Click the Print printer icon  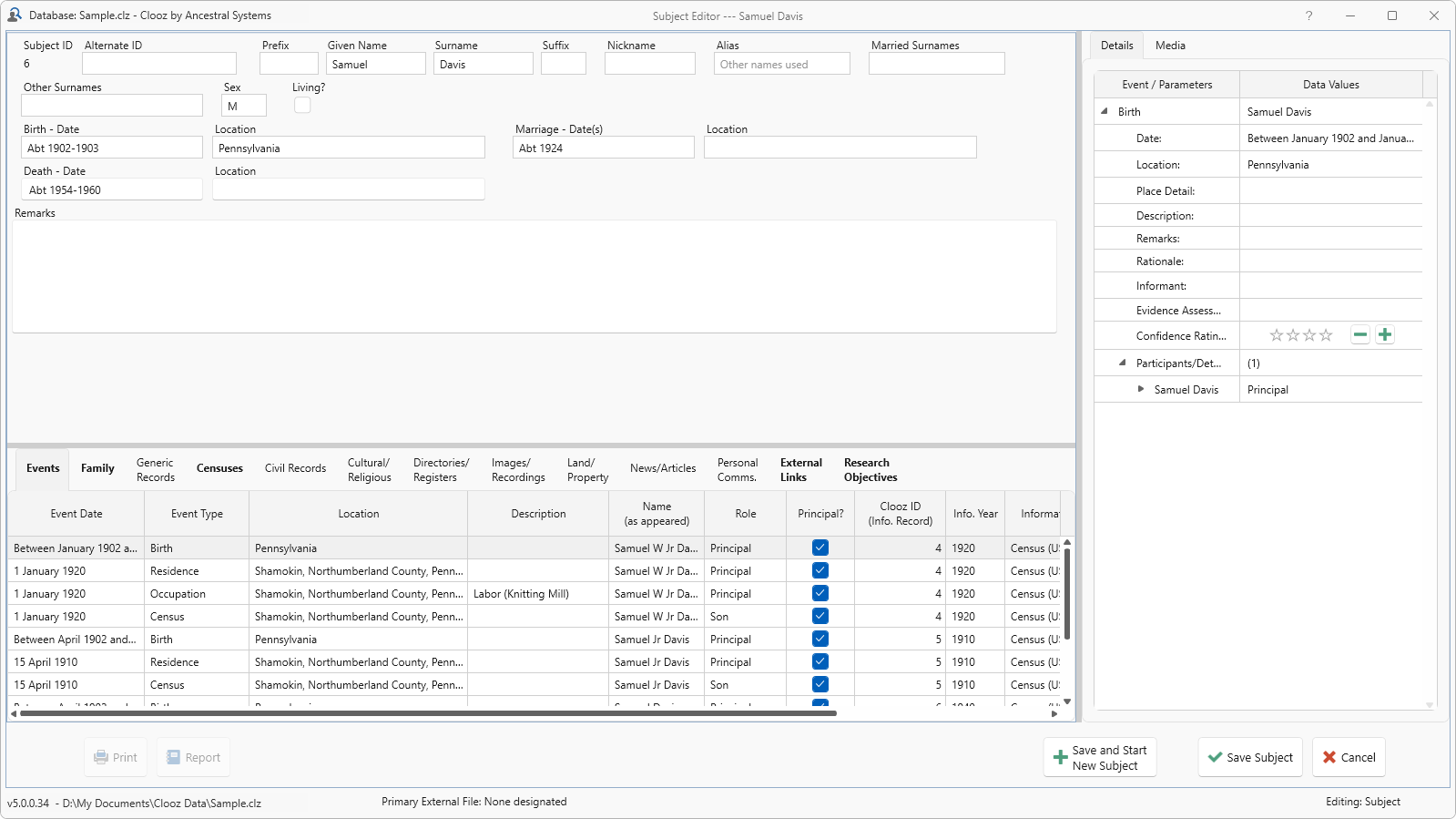pos(101,757)
